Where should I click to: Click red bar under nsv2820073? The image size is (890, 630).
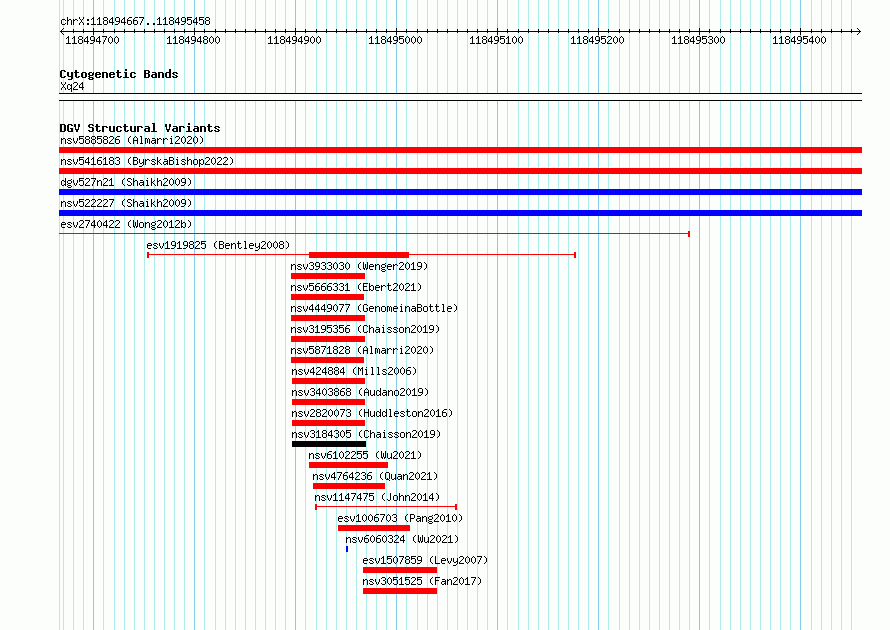tap(329, 423)
